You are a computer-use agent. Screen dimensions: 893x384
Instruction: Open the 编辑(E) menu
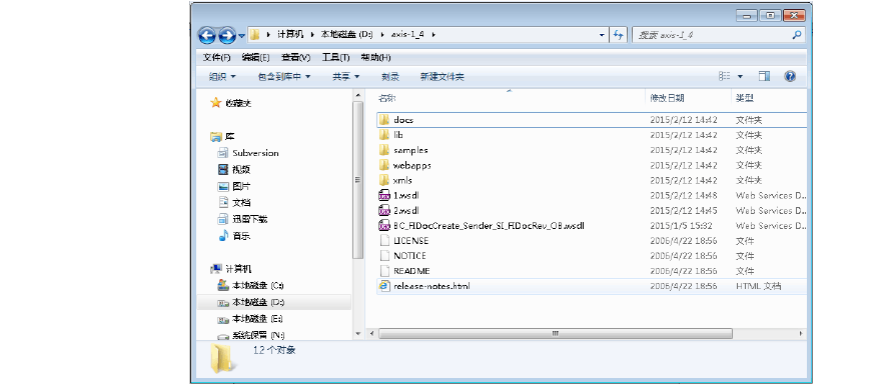click(256, 58)
